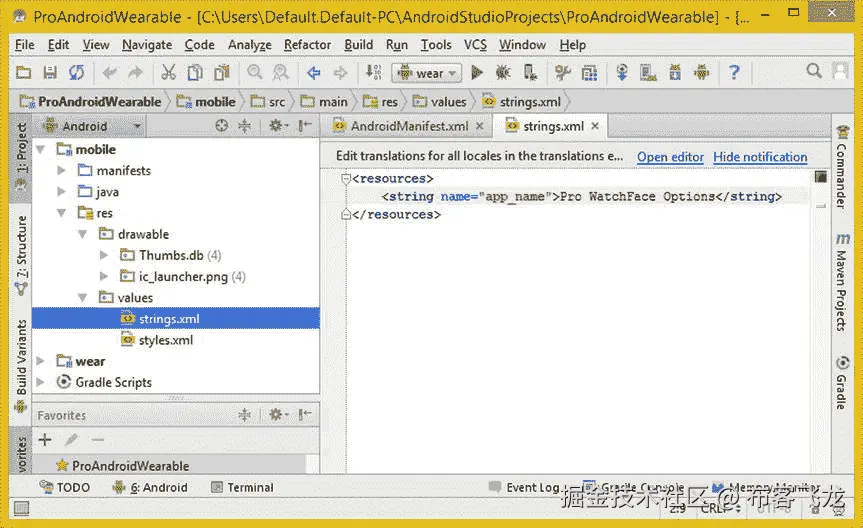The image size is (863, 528).
Task: Click the Forward navigation arrow
Action: pos(340,72)
